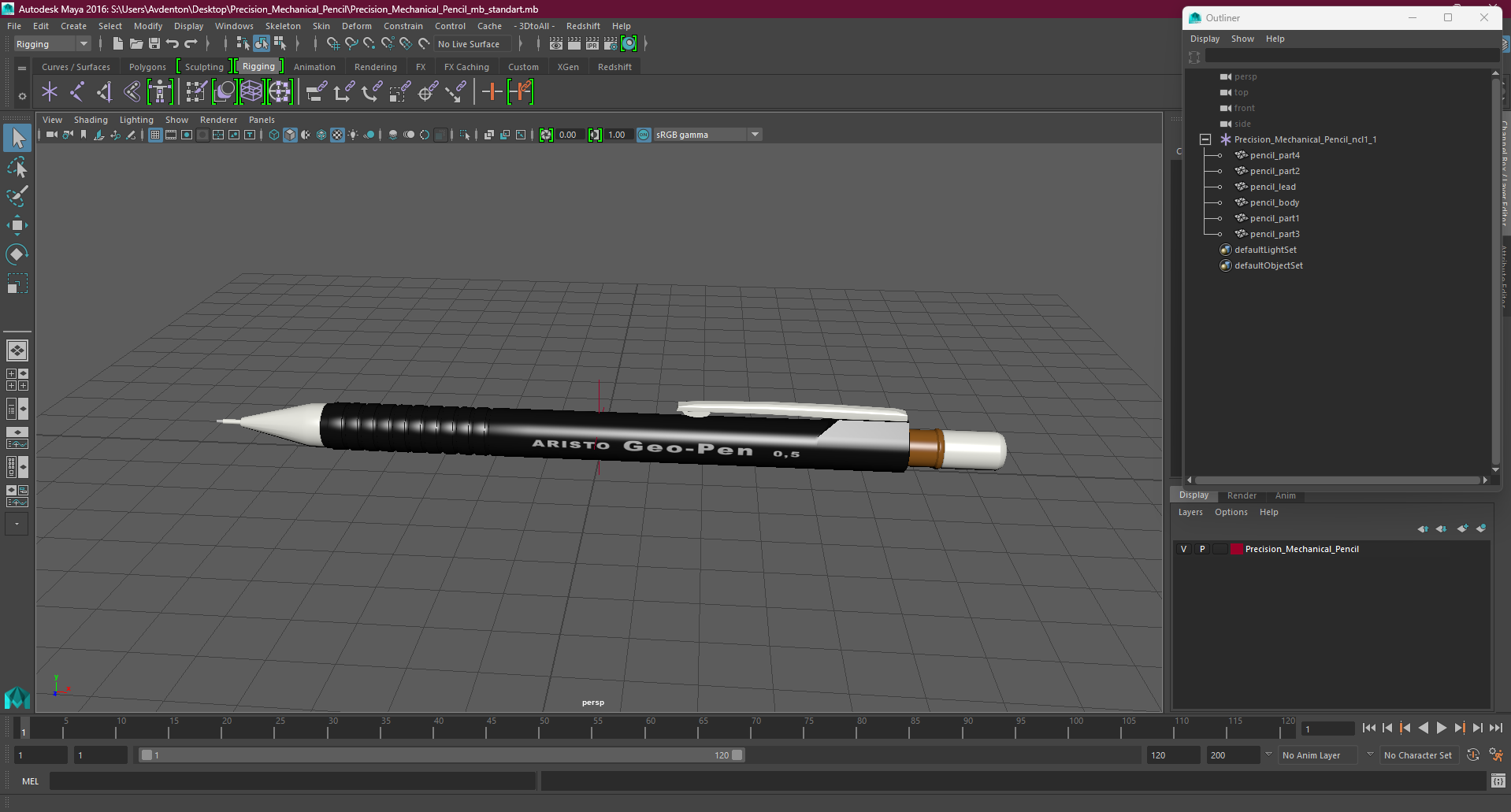
Task: Create a new scene with the file icon
Action: coord(117,44)
